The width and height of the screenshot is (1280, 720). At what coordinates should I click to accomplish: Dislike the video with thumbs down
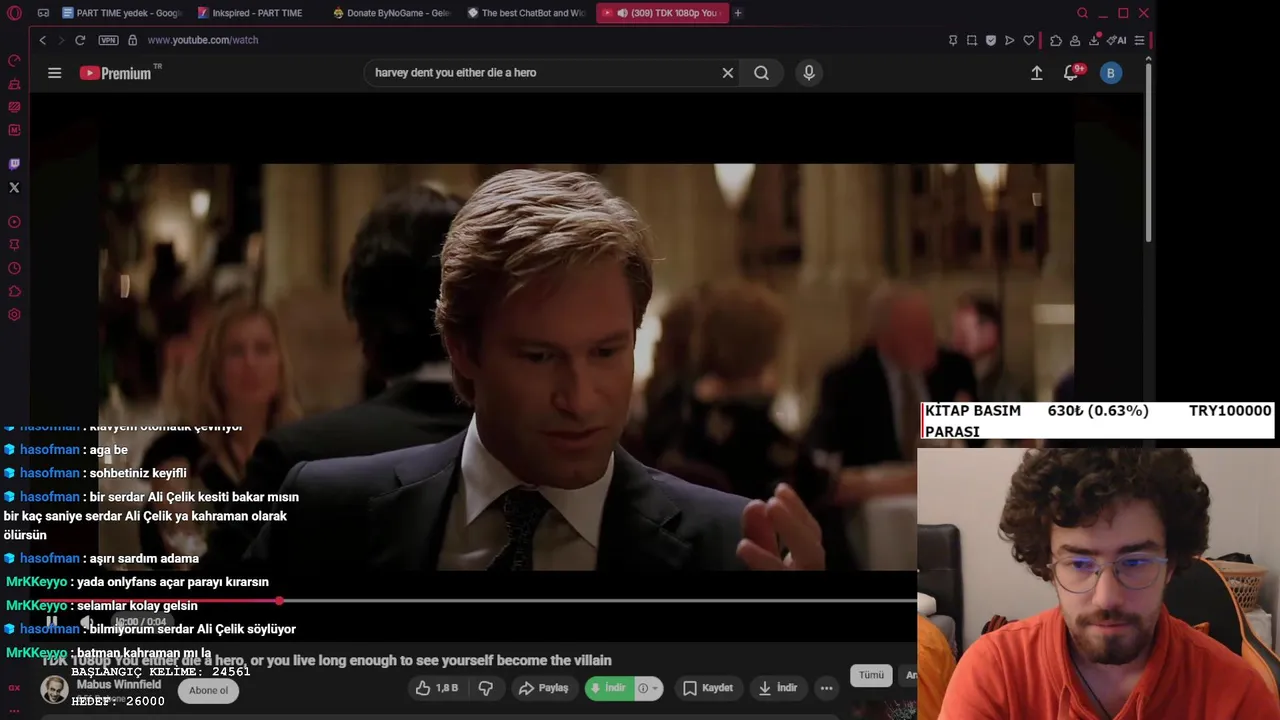(486, 688)
